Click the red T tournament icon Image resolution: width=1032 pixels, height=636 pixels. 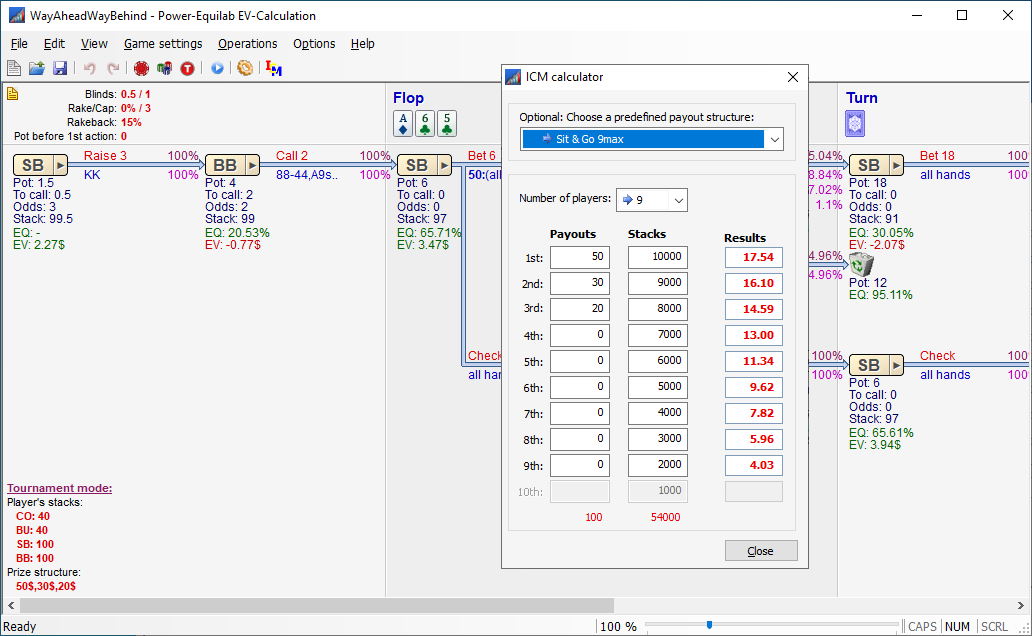pyautogui.click(x=188, y=68)
